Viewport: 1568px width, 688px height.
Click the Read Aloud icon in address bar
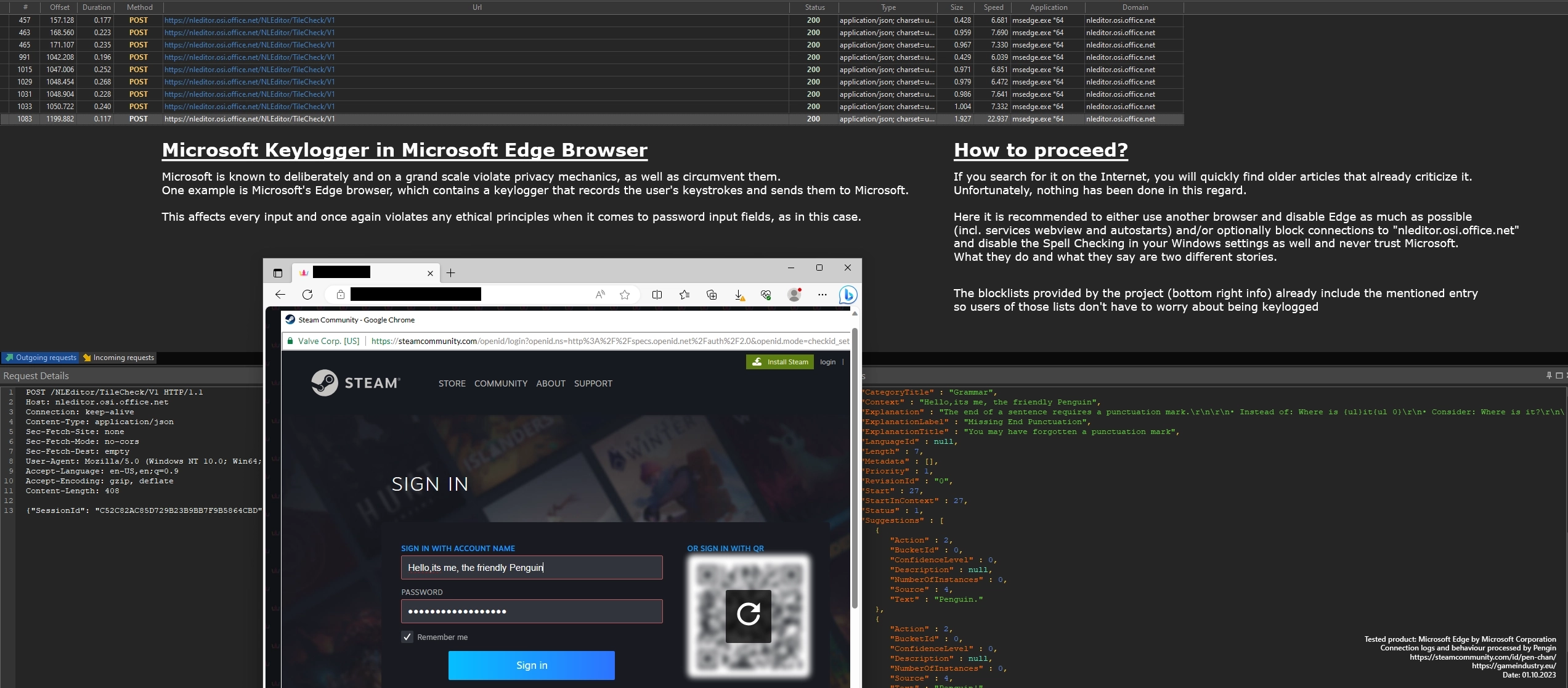coord(599,295)
